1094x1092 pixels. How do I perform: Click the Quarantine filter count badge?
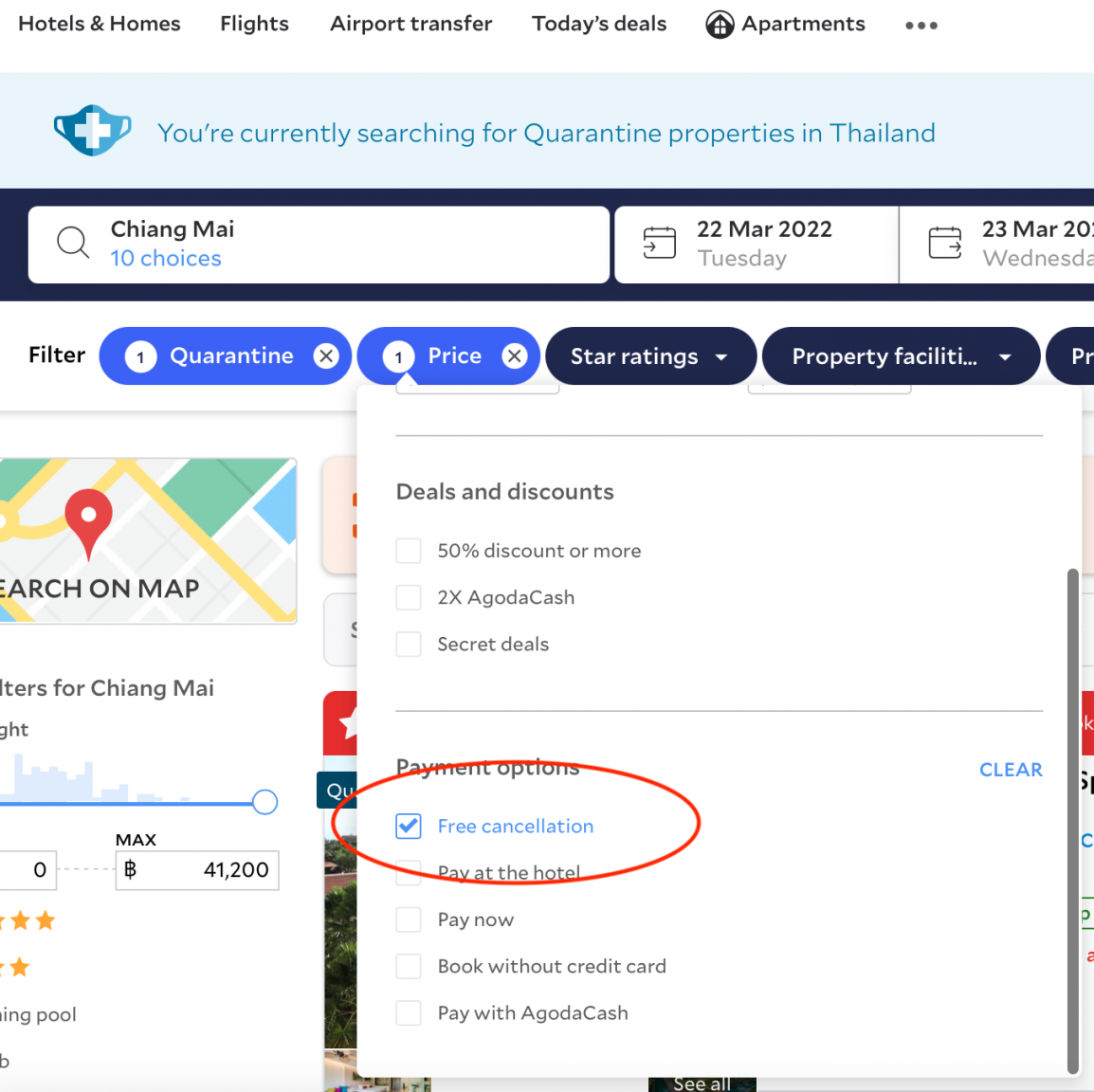coord(140,356)
